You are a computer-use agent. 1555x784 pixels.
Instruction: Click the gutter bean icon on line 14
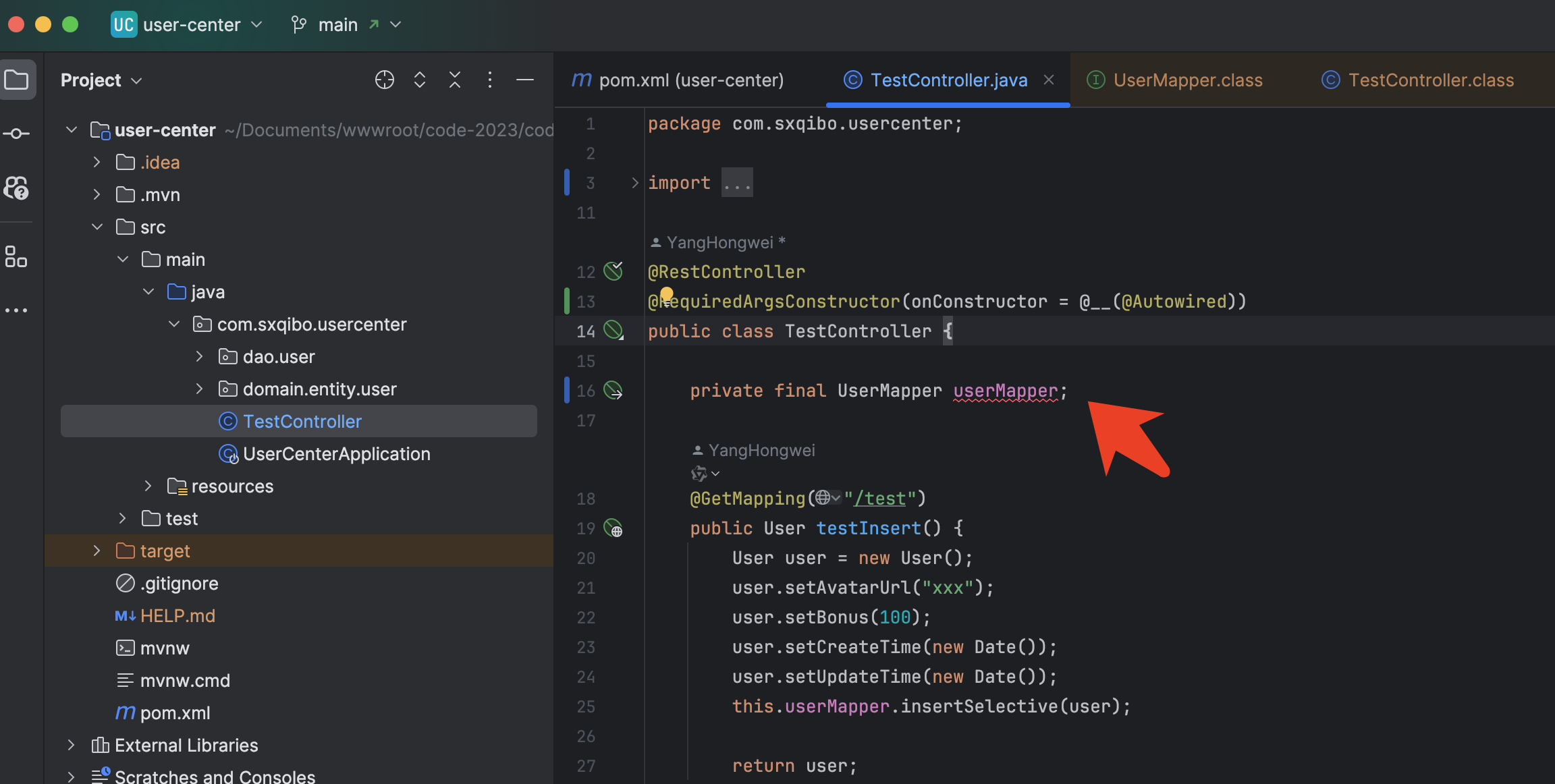pos(613,331)
